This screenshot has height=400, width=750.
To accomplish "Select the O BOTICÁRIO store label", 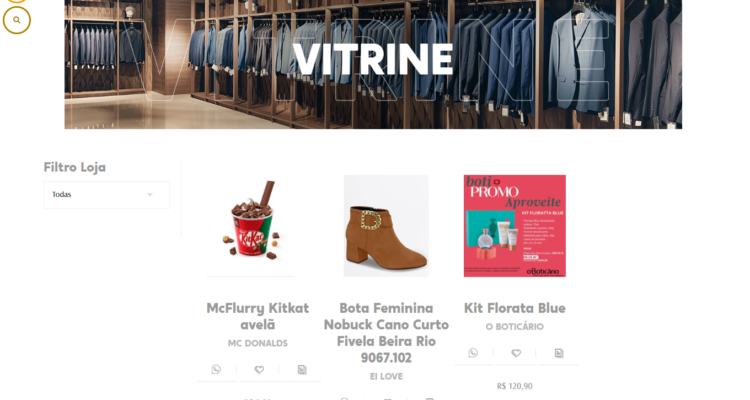I will 515,326.
